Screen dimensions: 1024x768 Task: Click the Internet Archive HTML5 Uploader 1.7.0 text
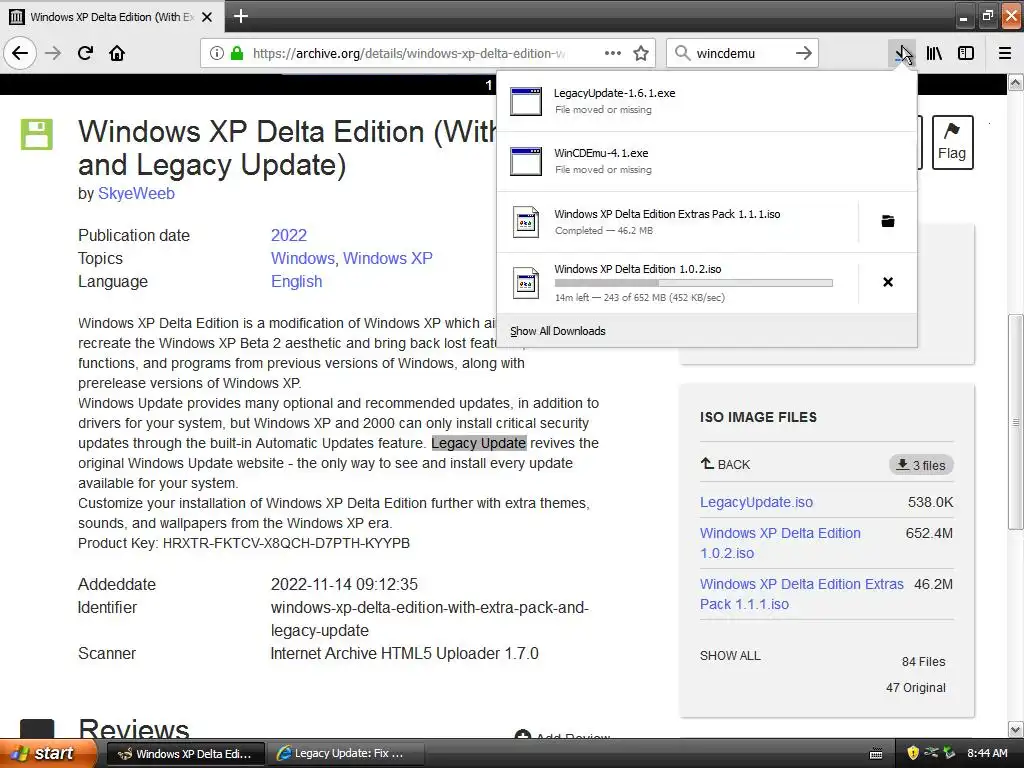coord(404,654)
